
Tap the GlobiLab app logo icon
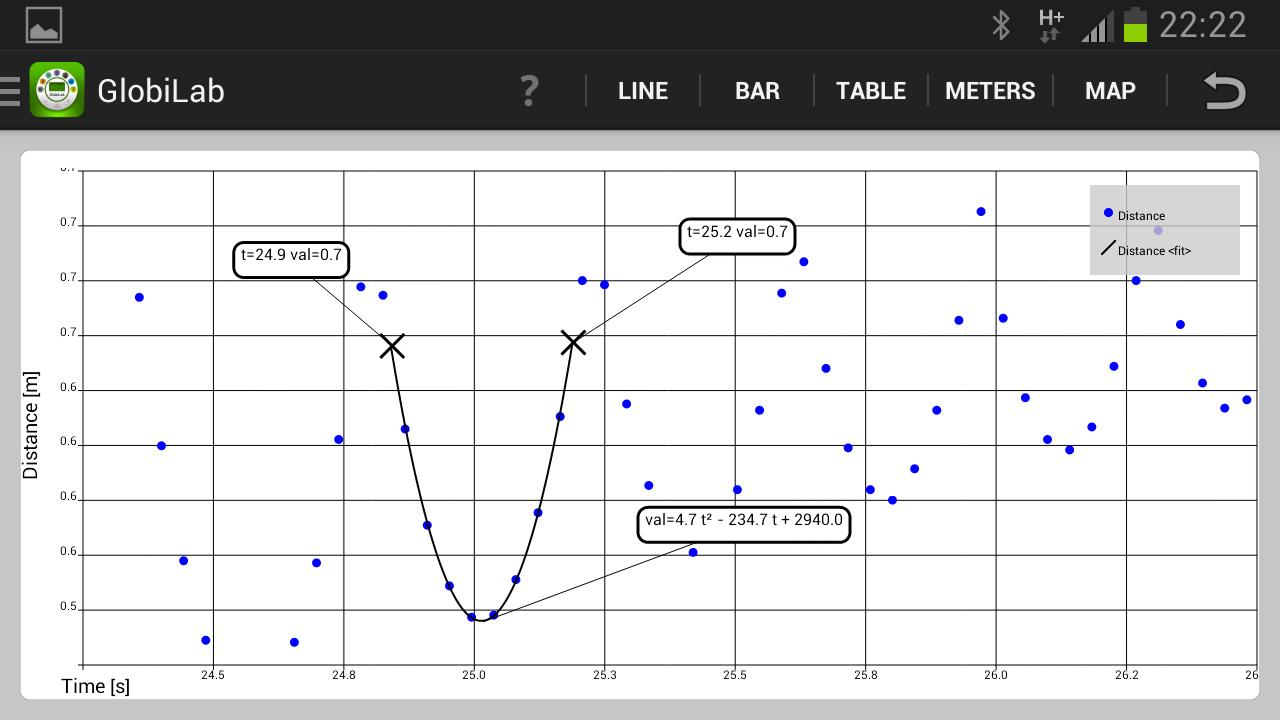tap(57, 90)
